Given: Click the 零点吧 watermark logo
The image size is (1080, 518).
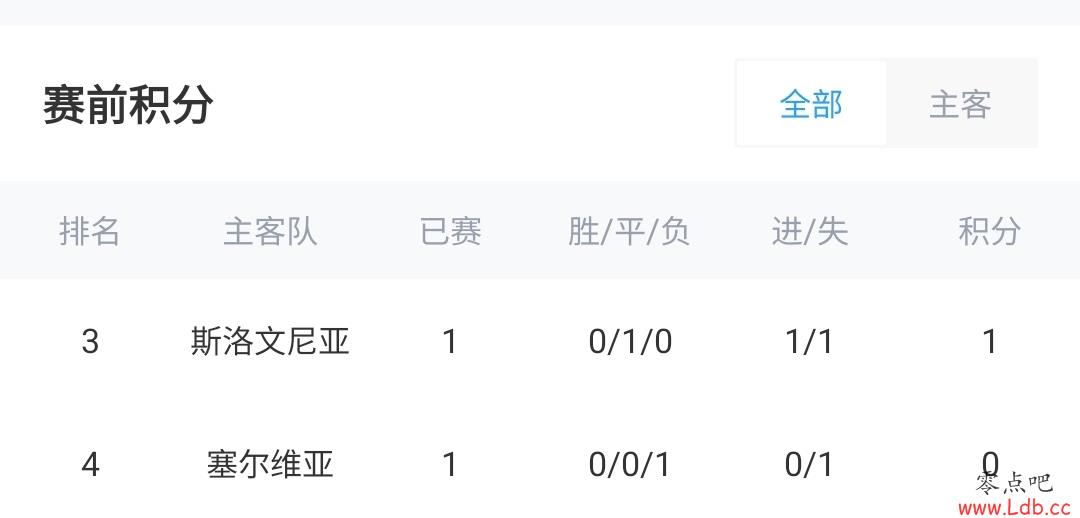Looking at the screenshot, I should pyautogui.click(x=1015, y=483).
